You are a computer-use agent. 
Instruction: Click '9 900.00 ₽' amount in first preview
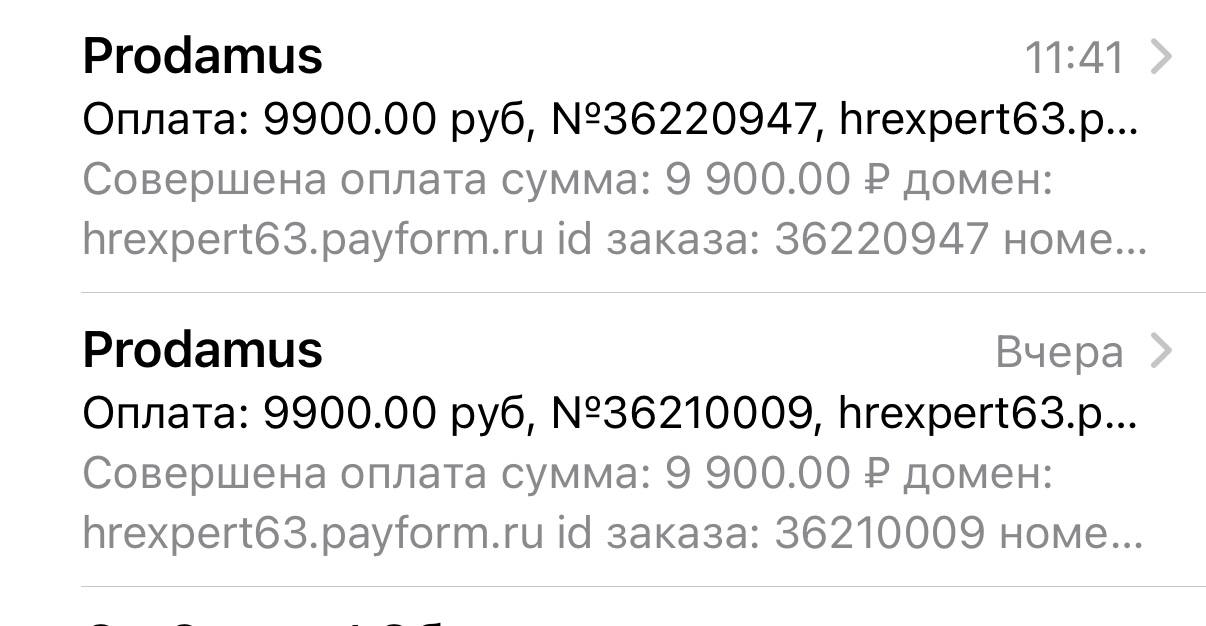point(773,181)
